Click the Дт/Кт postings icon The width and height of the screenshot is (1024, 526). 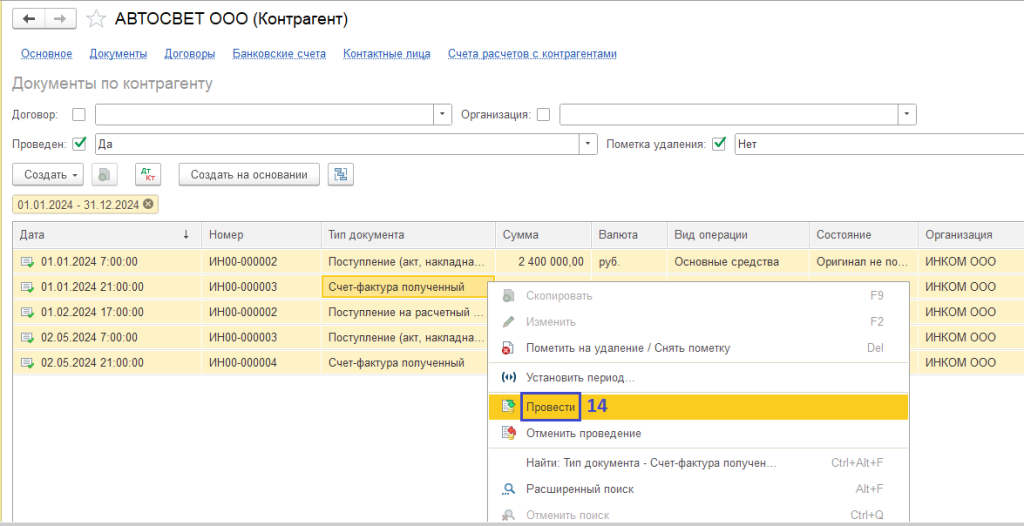pos(148,175)
